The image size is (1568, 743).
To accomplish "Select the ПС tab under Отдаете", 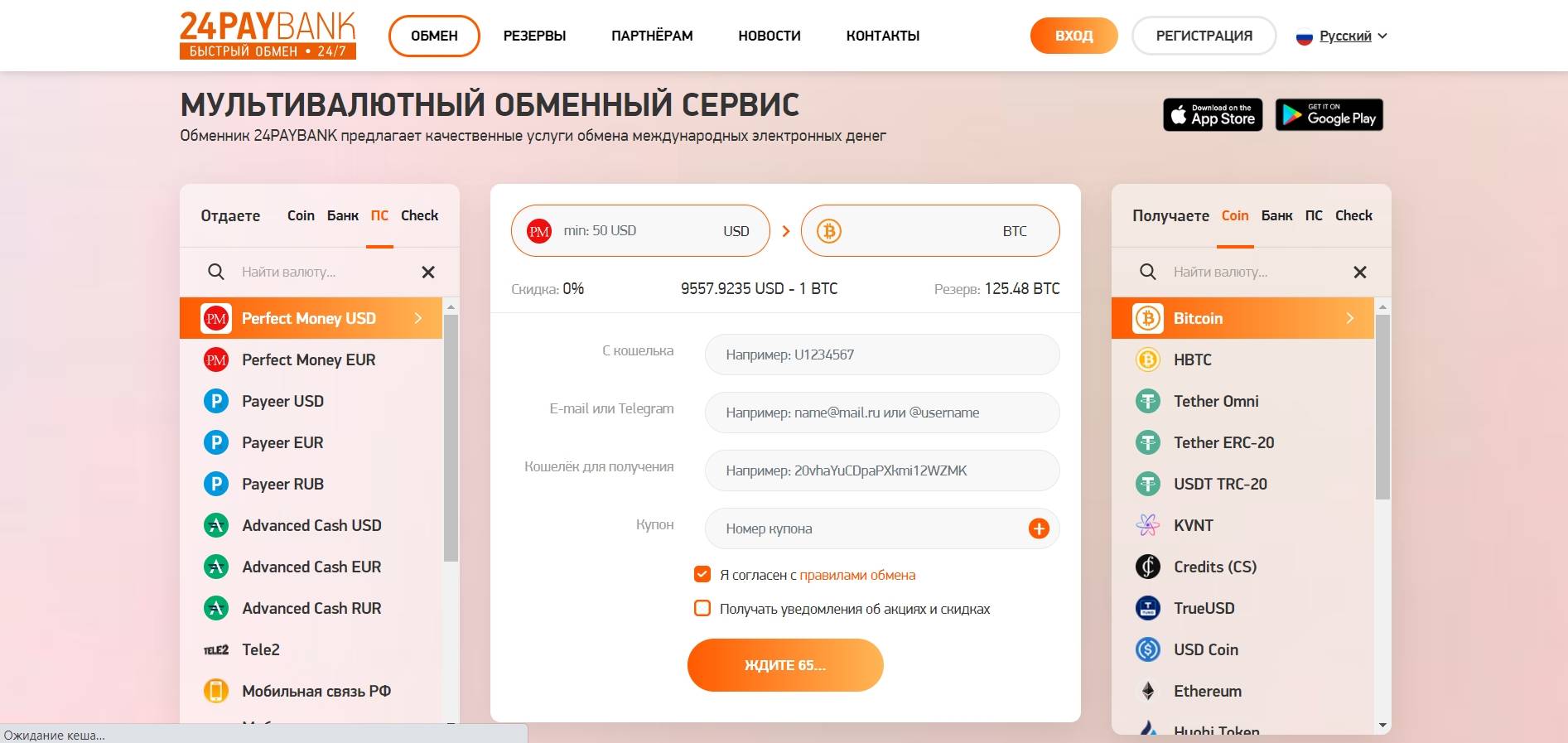I will click(x=379, y=215).
